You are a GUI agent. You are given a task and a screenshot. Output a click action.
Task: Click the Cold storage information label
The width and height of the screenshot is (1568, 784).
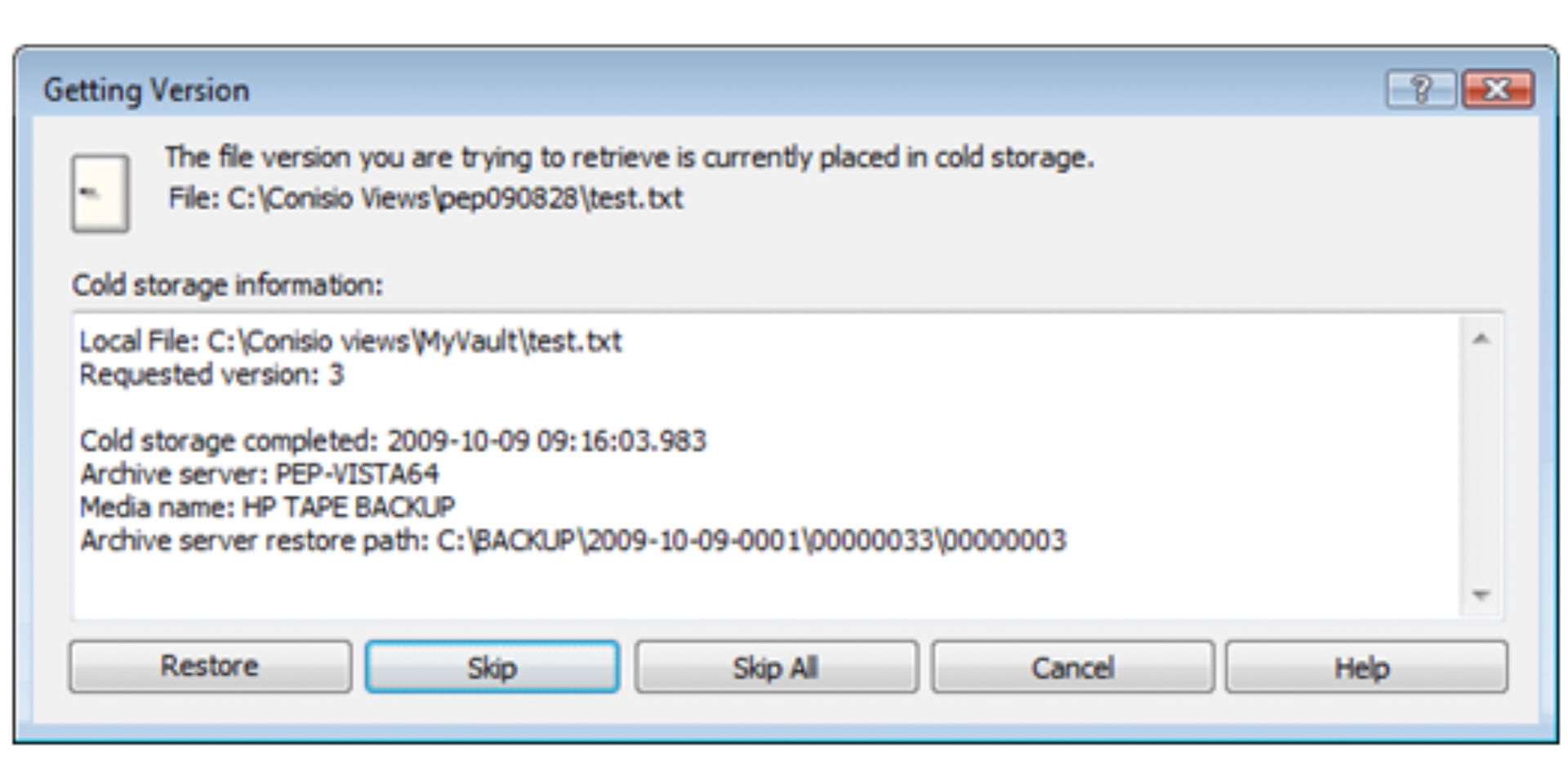click(x=227, y=285)
